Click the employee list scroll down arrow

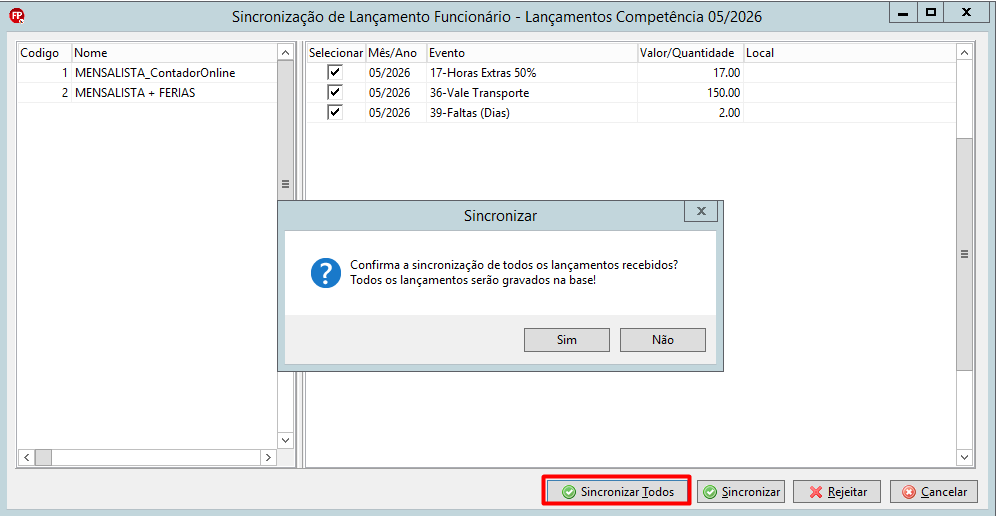coord(285,440)
